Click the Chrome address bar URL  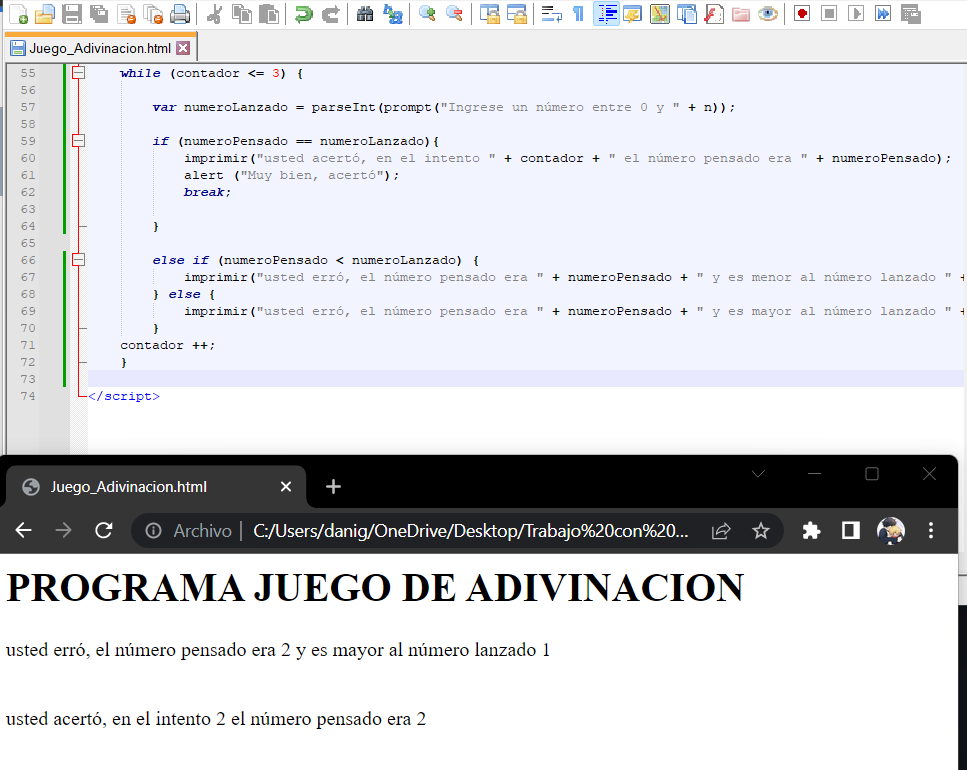[471, 531]
